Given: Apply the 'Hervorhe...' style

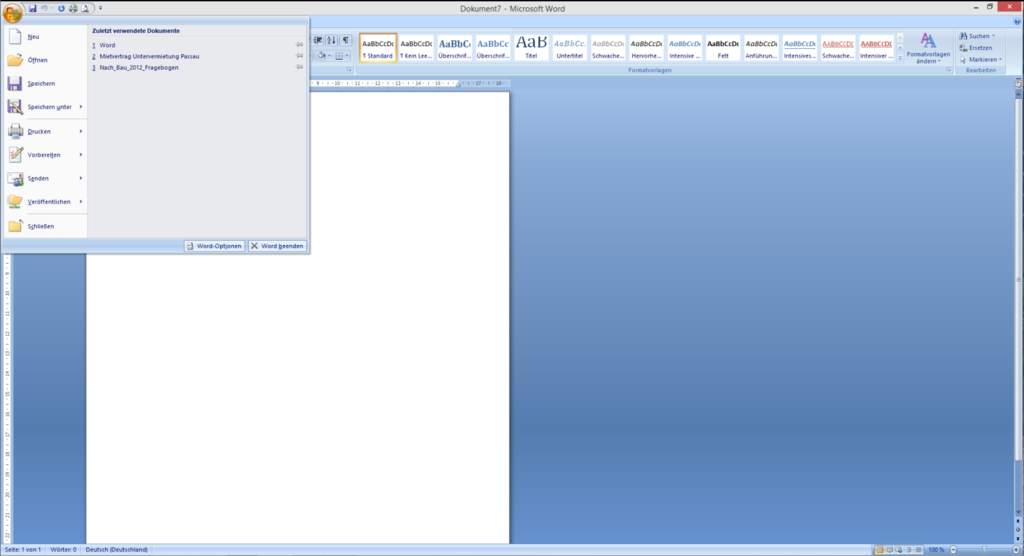Looking at the screenshot, I should click(x=646, y=48).
